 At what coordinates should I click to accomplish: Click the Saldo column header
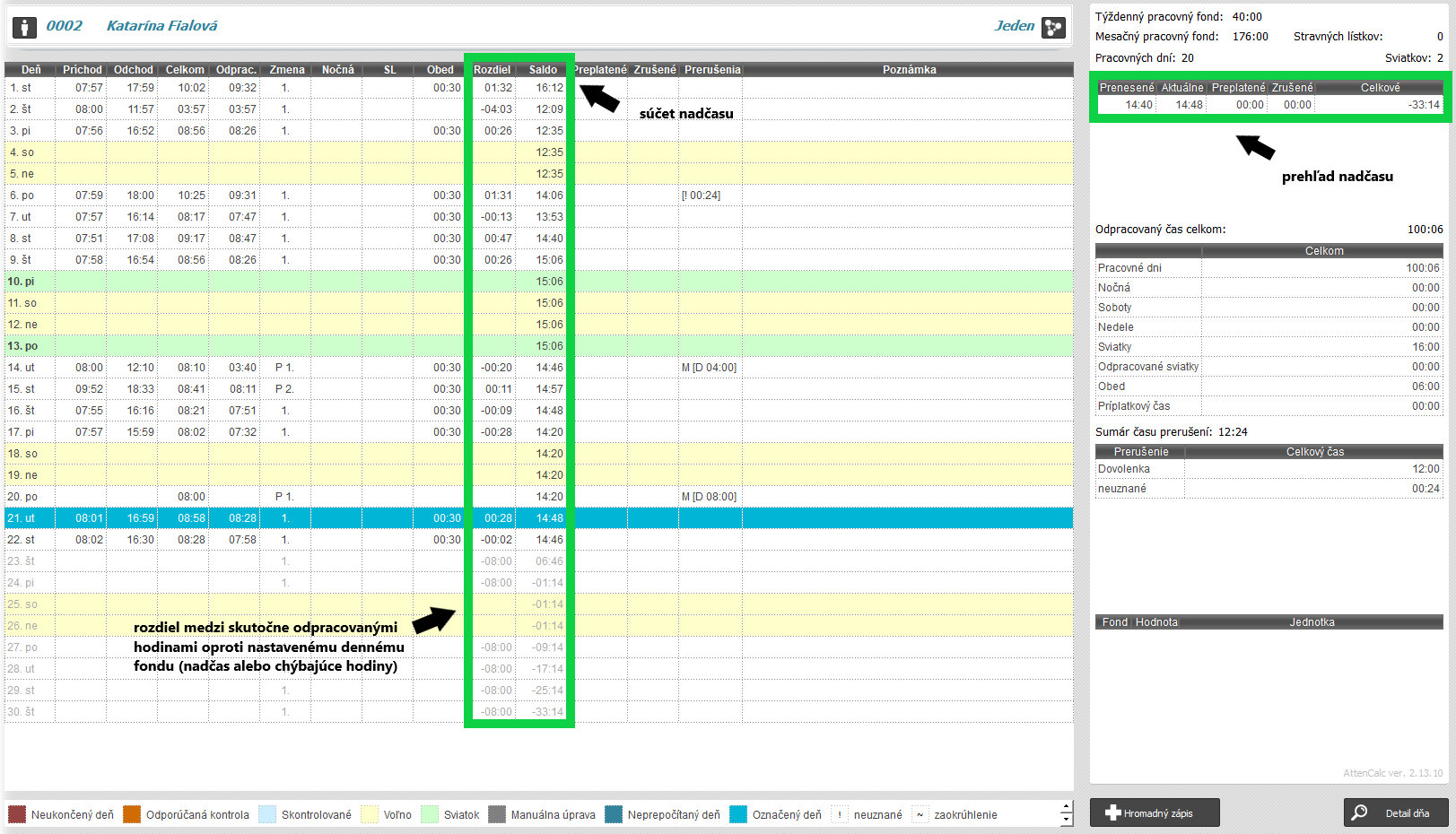pos(543,69)
